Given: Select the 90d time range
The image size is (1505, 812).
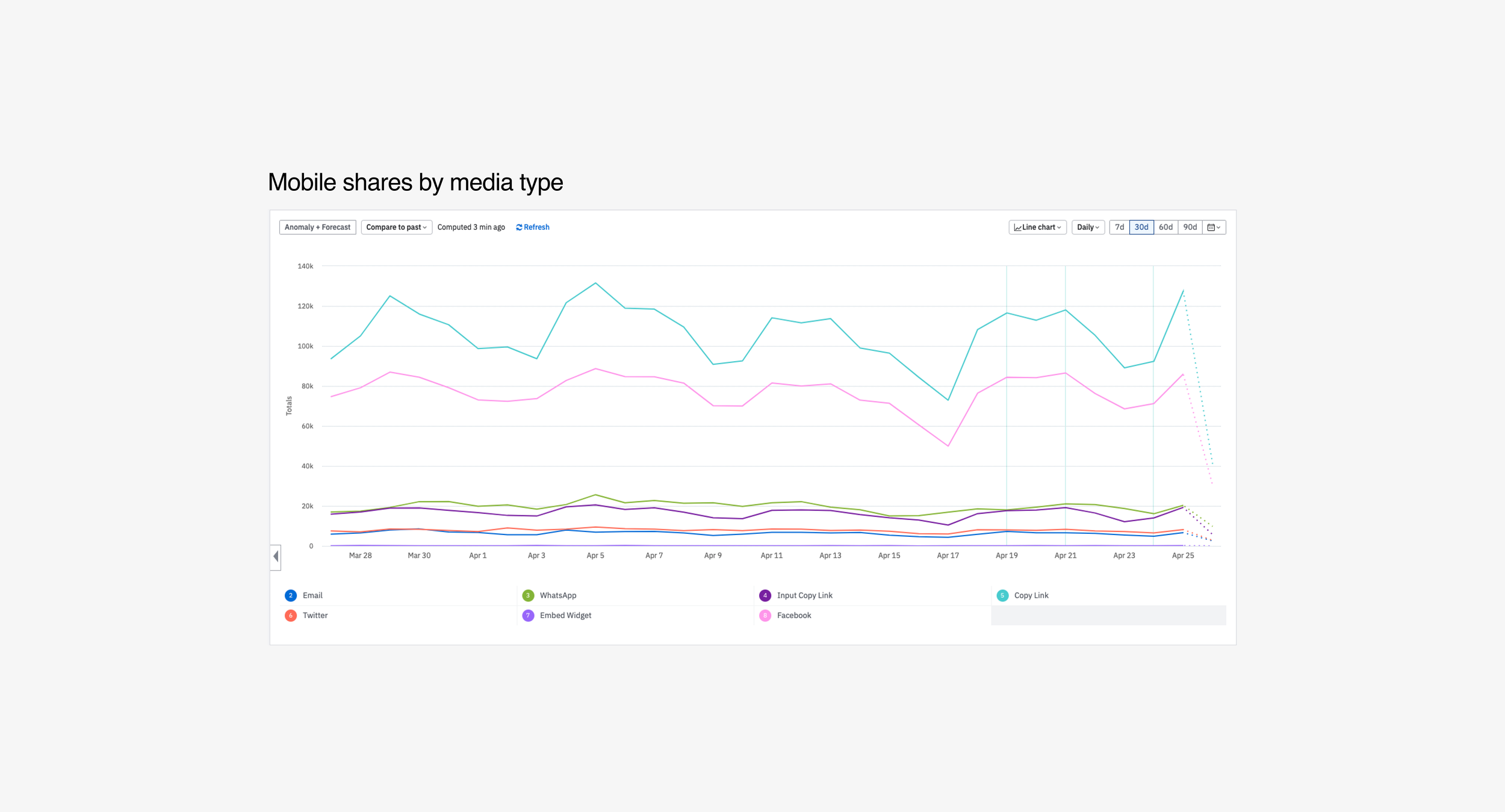Looking at the screenshot, I should [1190, 227].
